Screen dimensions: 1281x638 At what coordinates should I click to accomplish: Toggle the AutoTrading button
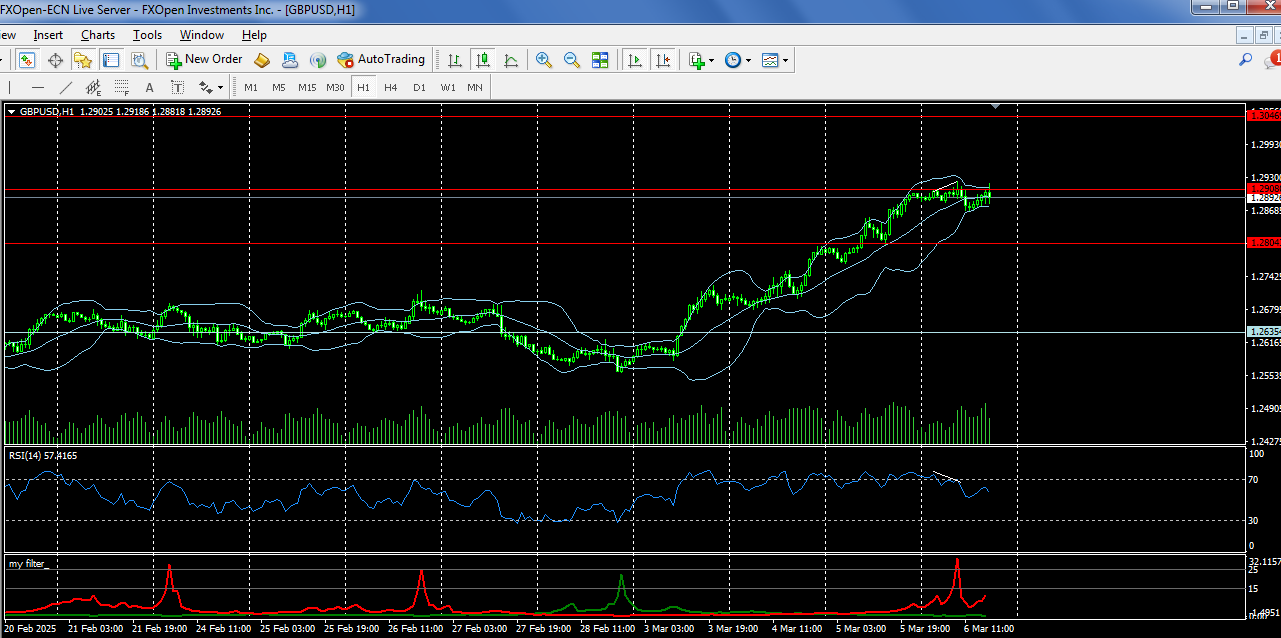[381, 60]
